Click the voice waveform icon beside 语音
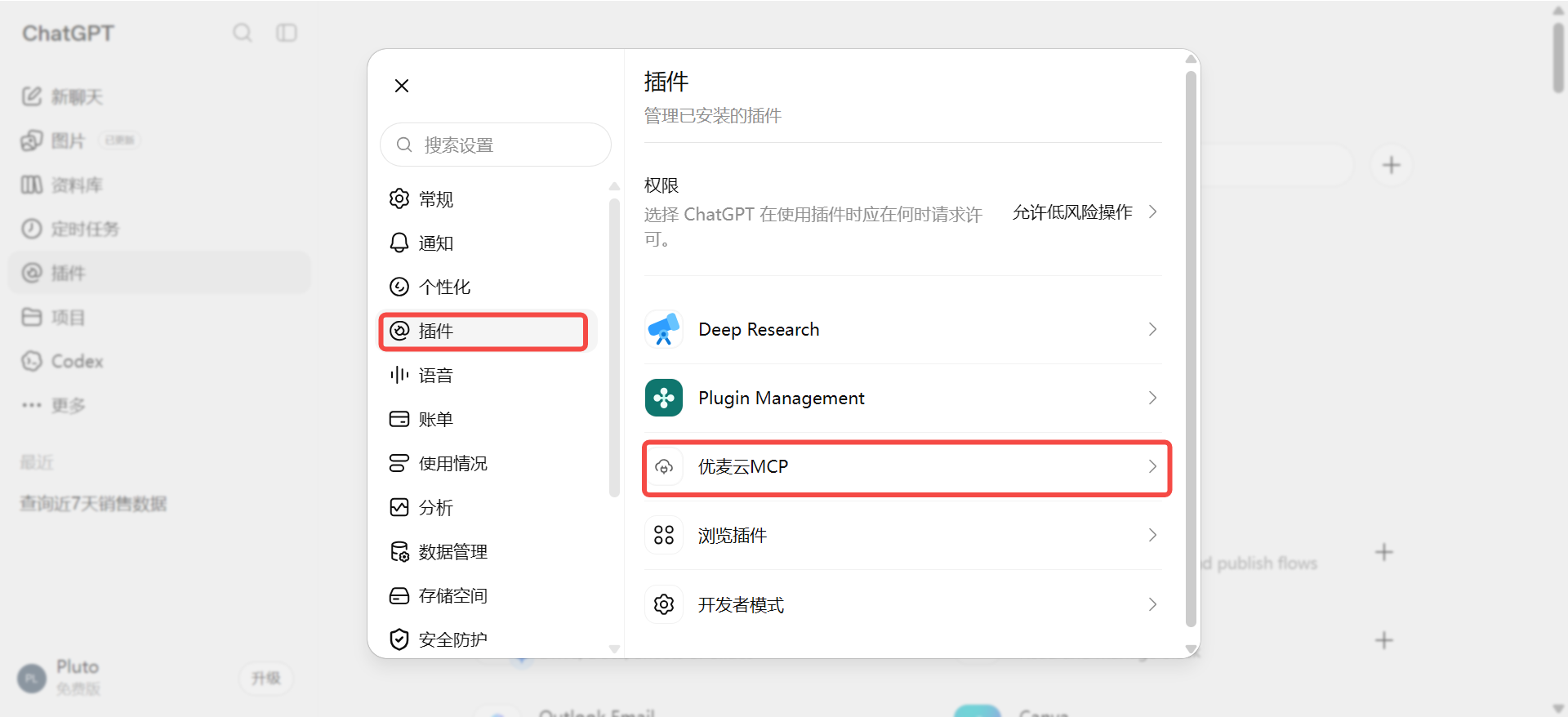 399,375
